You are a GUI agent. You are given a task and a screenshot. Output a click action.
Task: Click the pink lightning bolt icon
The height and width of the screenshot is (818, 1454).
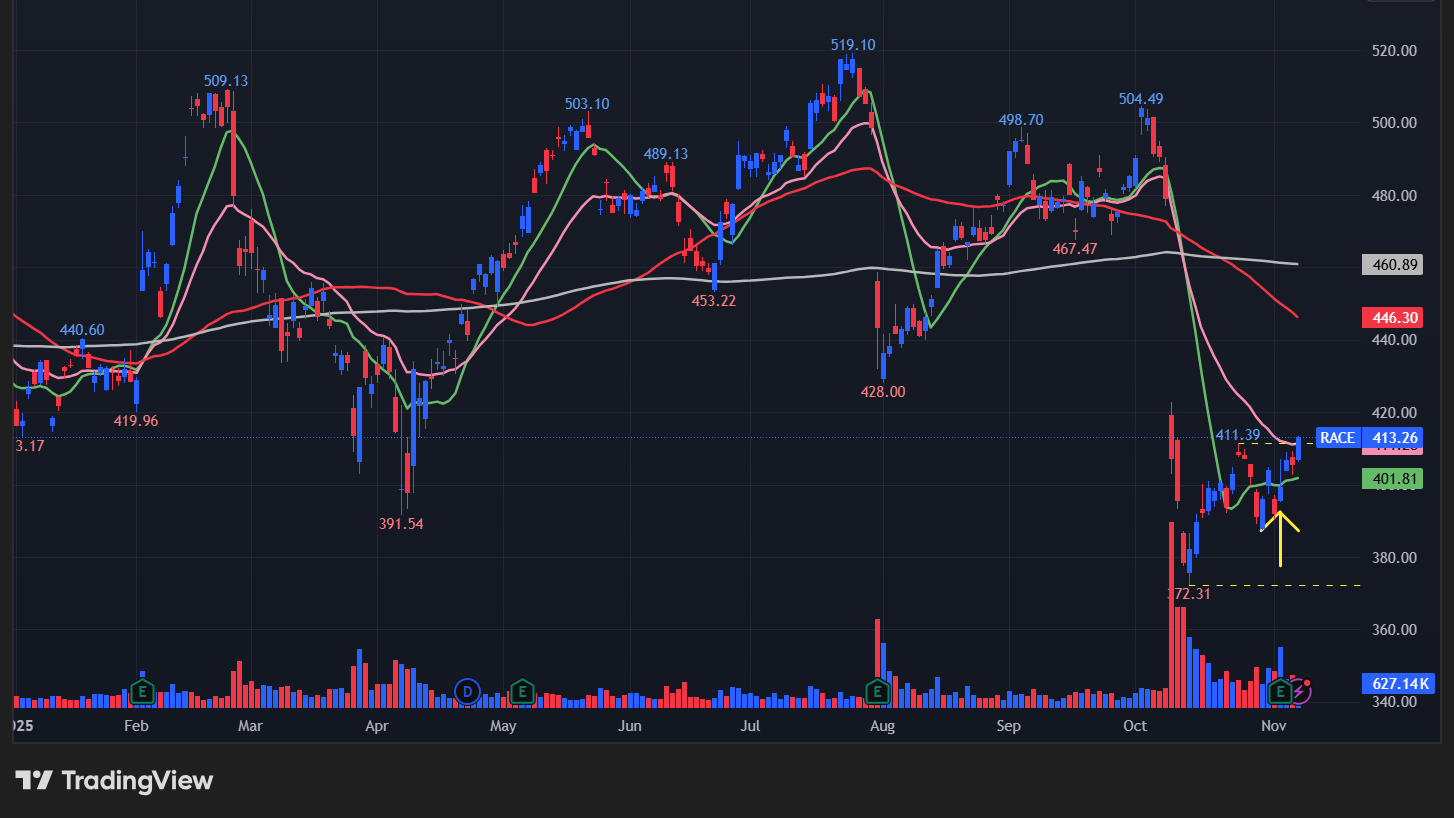point(1300,690)
